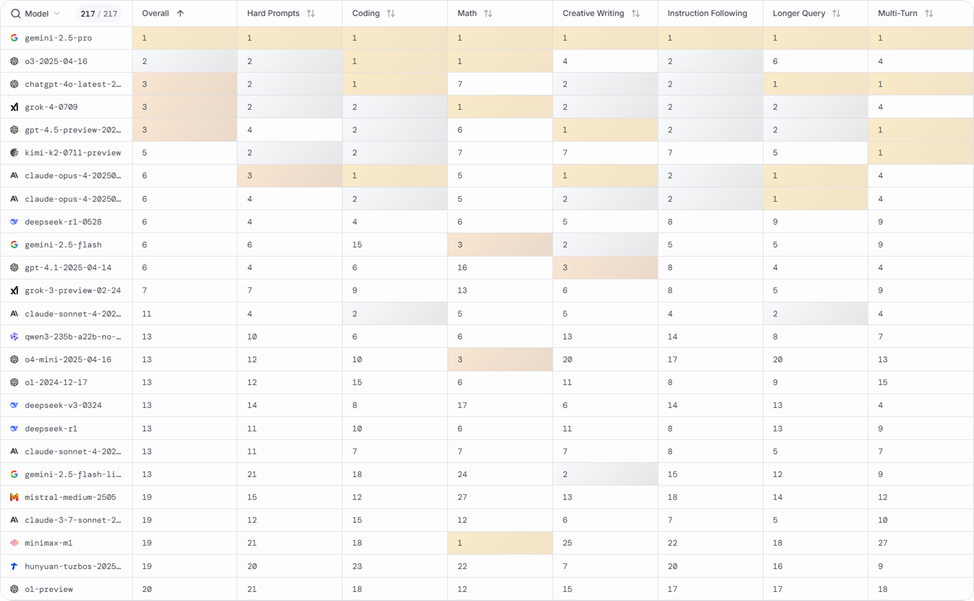Screen dimensions: 974x601
Task: Click sort arrows beside Creative Writing
Action: pyautogui.click(x=635, y=14)
